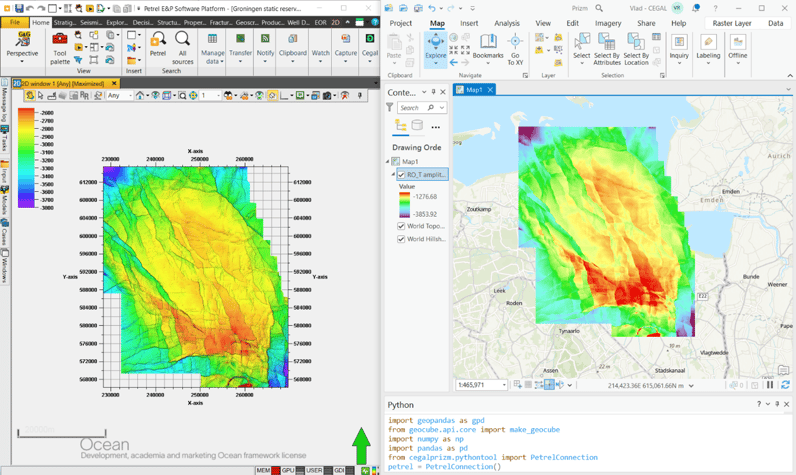Open the Raster Layer contextual tab

[x=732, y=23]
